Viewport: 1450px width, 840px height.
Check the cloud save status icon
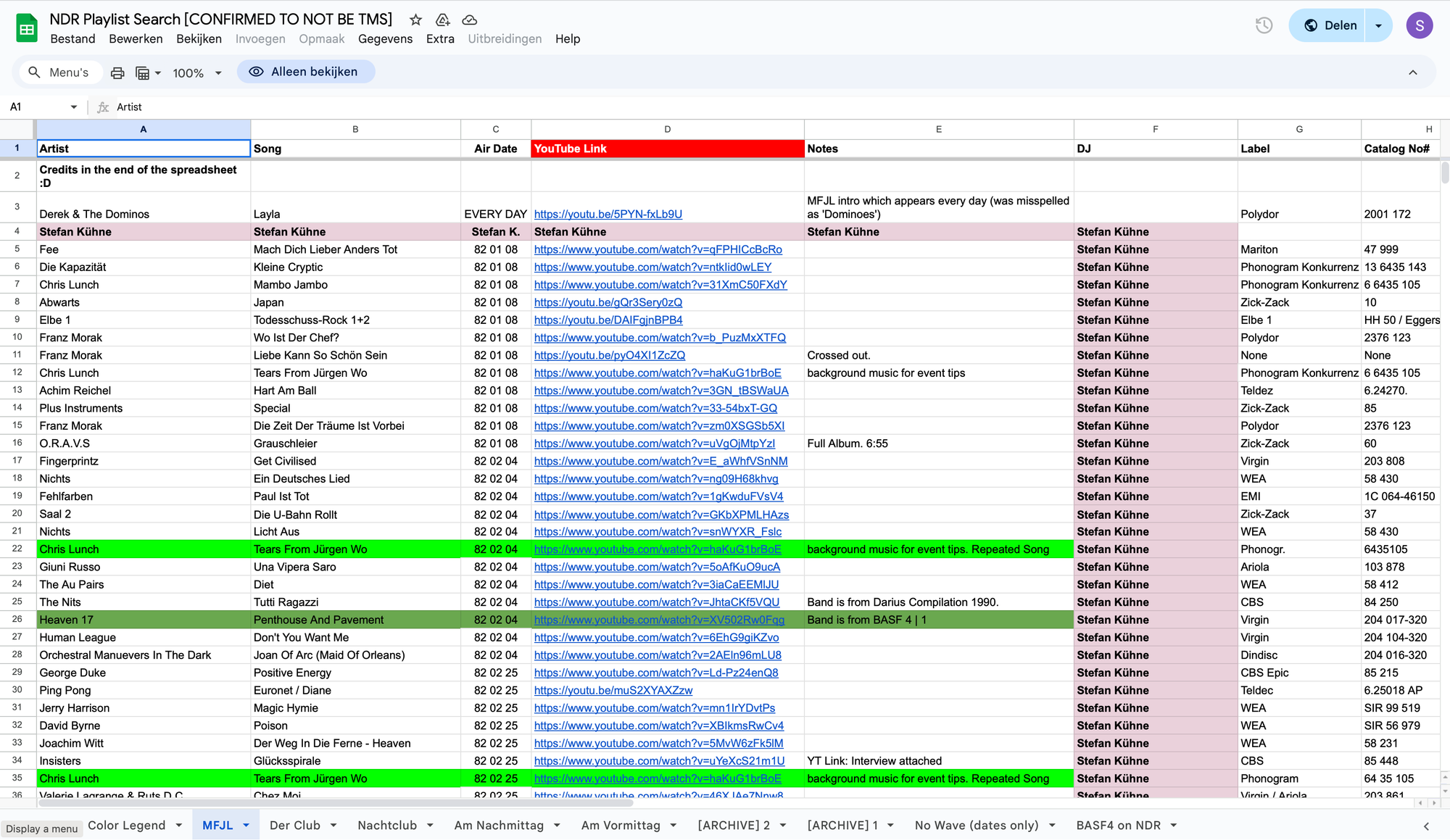click(x=469, y=20)
